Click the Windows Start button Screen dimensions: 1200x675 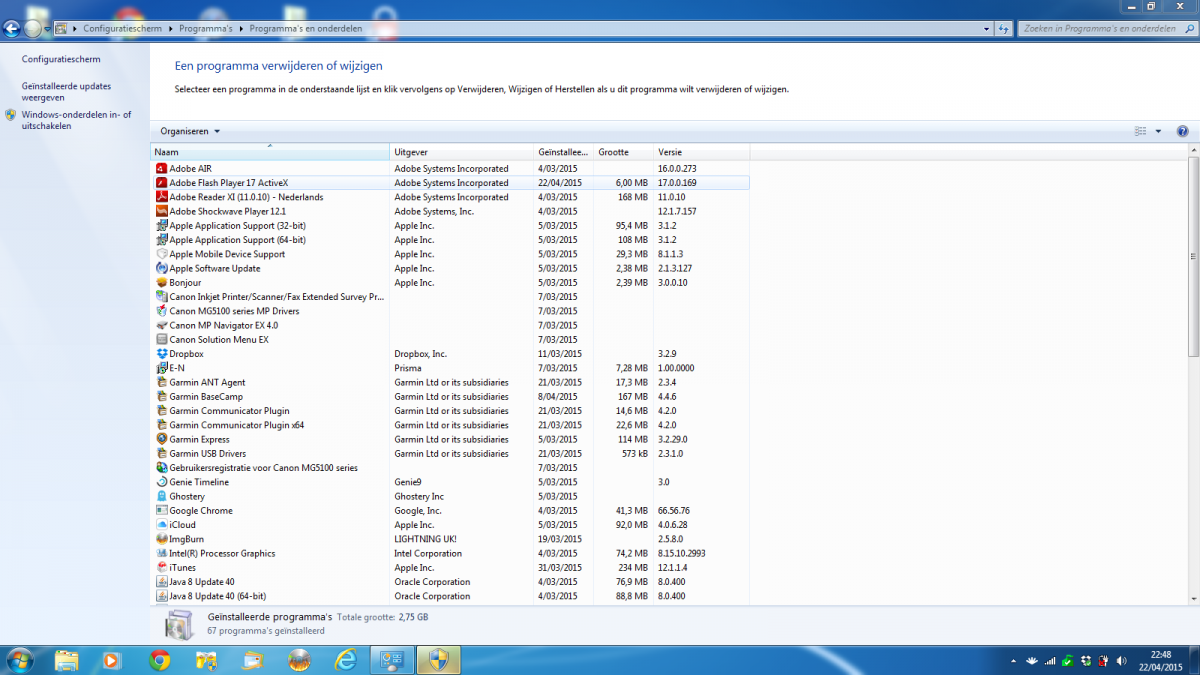(19, 659)
